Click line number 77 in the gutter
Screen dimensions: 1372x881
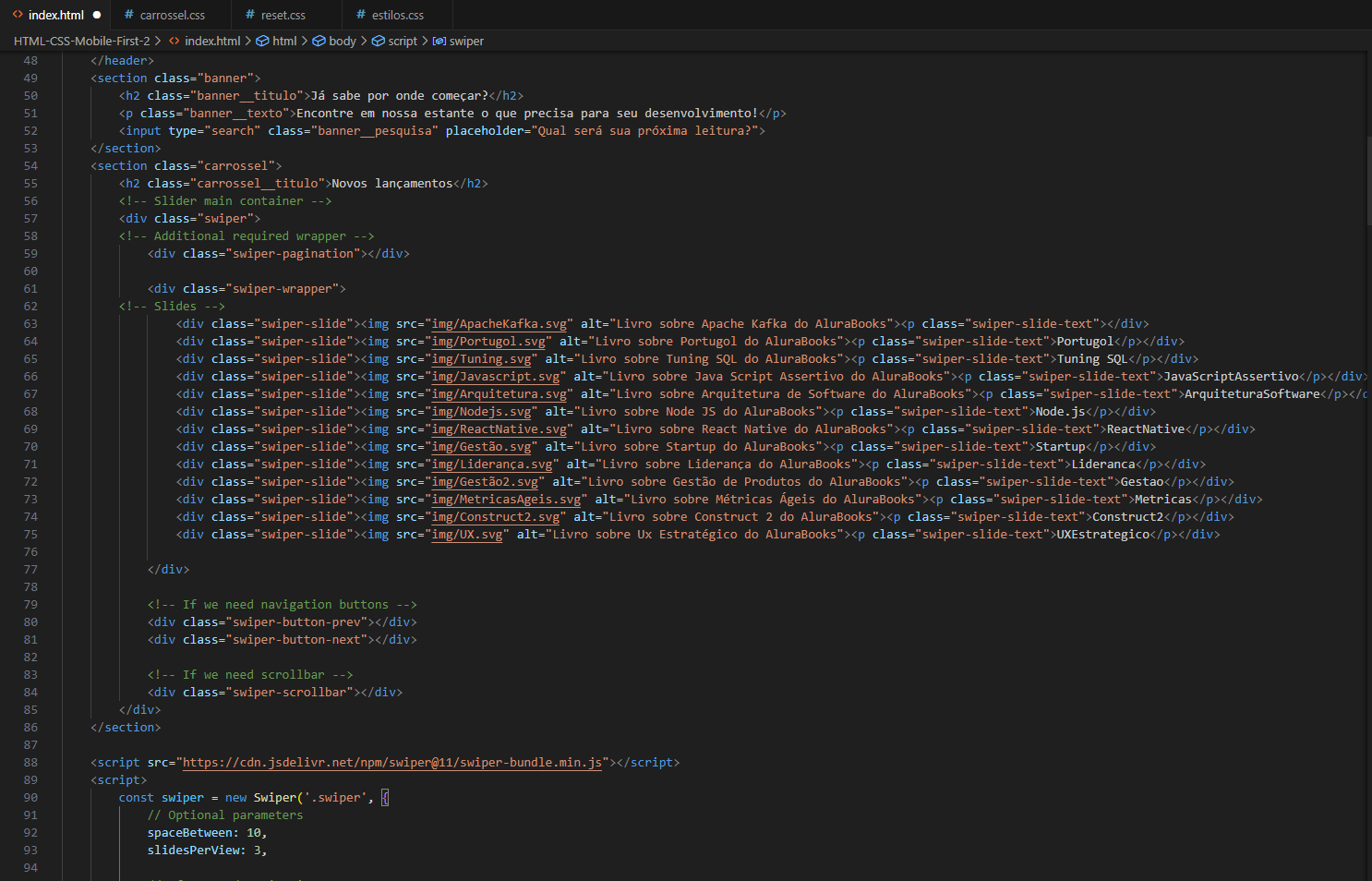[x=30, y=570]
